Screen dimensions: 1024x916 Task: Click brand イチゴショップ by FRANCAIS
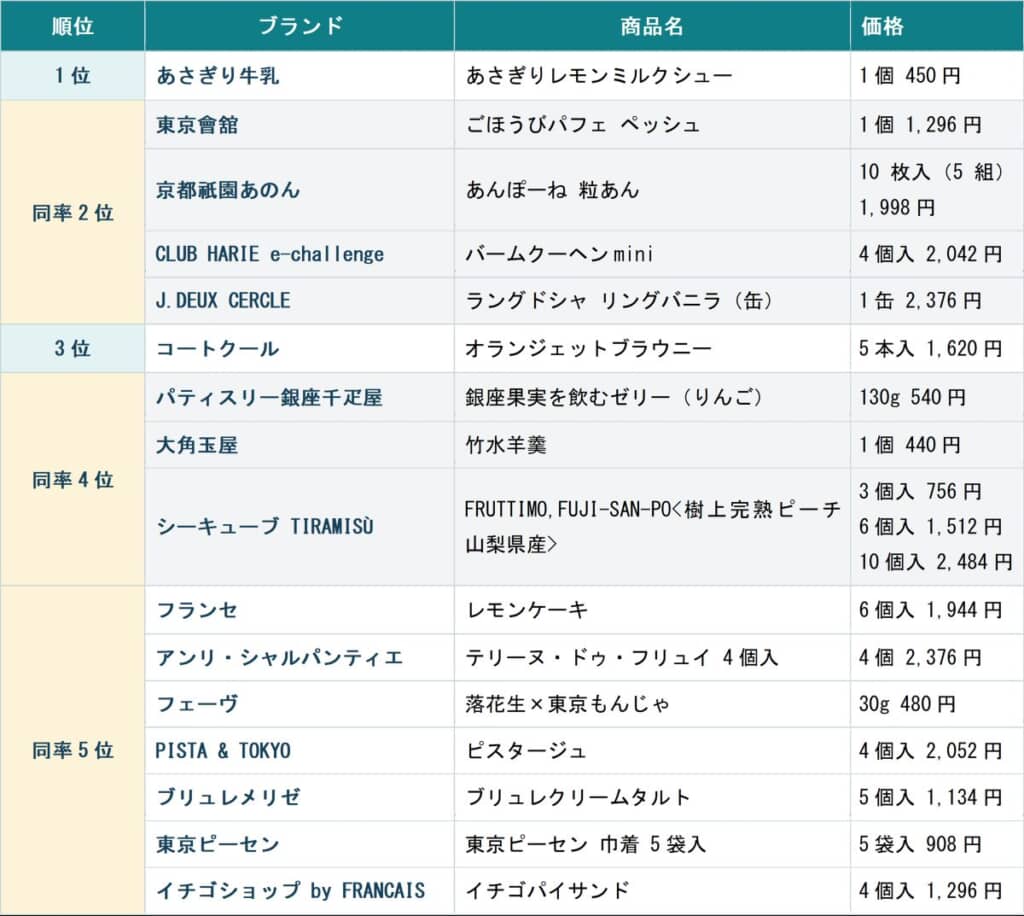[290, 891]
